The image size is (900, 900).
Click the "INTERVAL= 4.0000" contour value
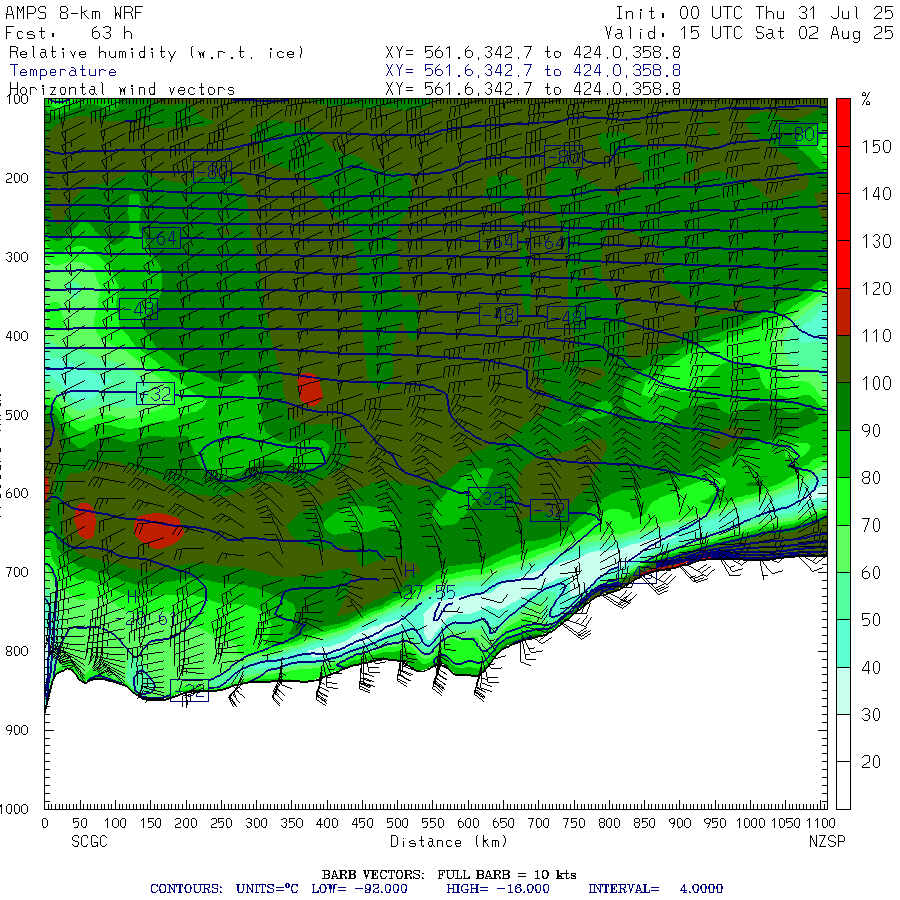tap(655, 889)
